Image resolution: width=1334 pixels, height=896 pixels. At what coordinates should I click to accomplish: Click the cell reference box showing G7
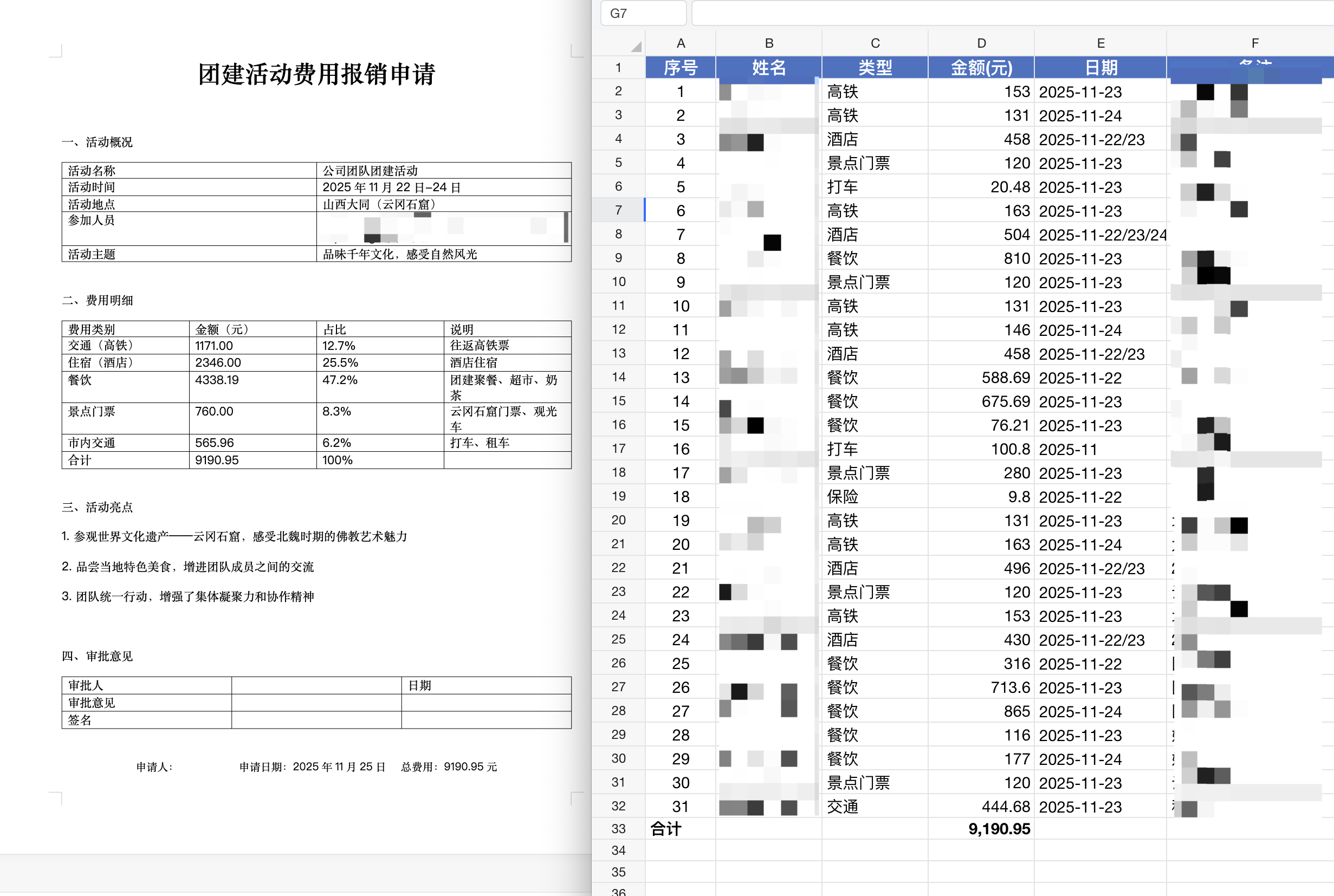coord(643,12)
